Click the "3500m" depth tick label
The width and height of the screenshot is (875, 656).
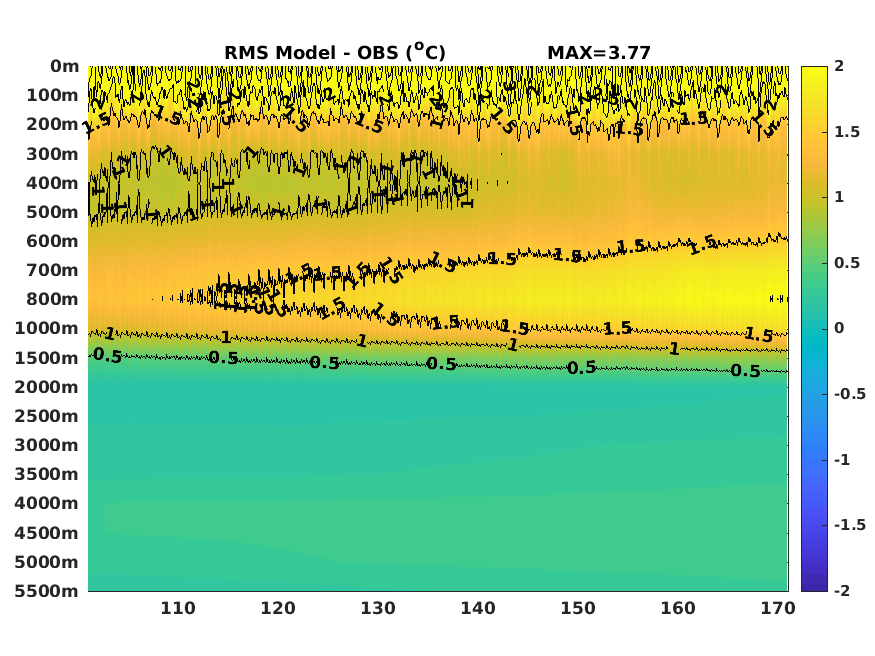click(x=47, y=474)
